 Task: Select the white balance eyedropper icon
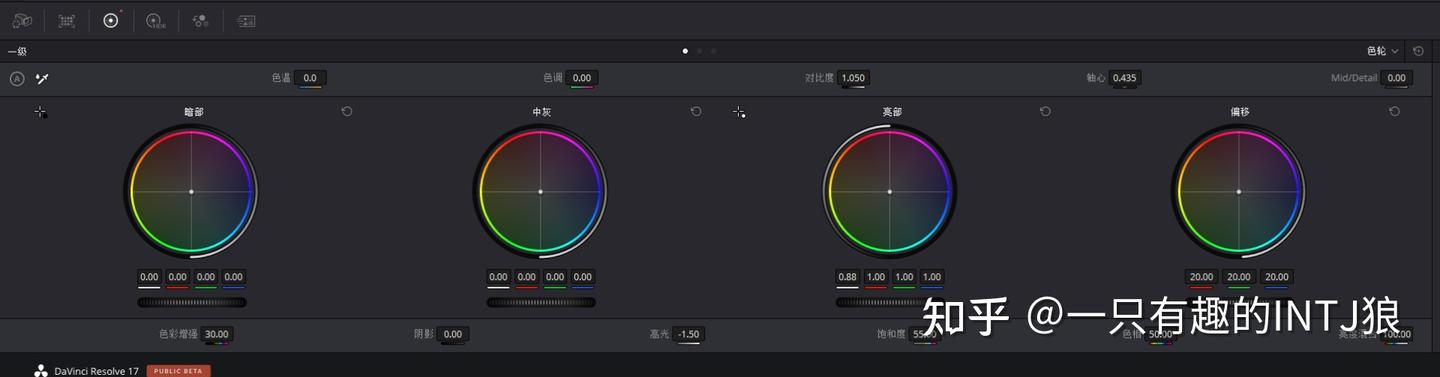coord(42,79)
